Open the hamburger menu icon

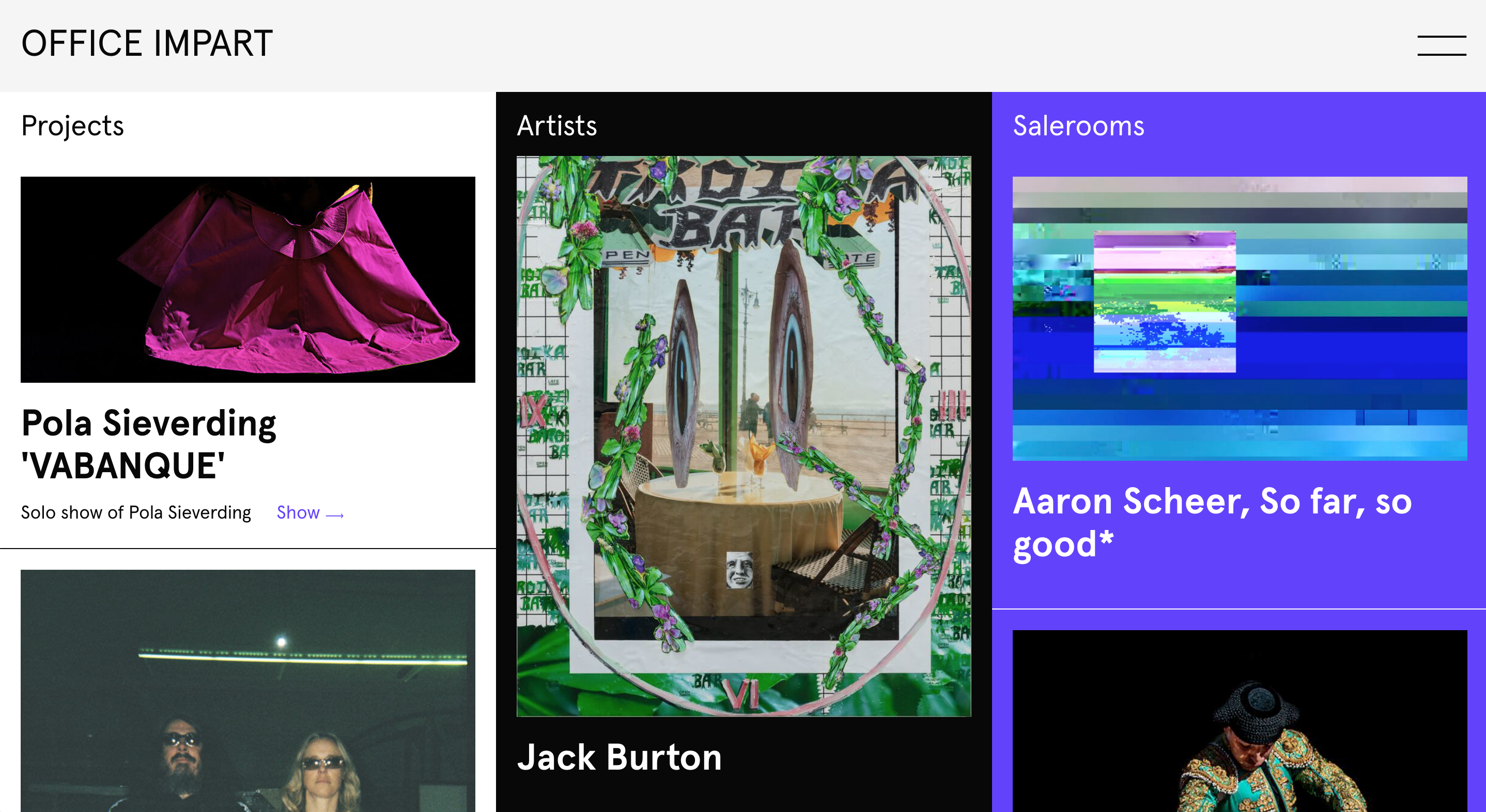tap(1442, 45)
